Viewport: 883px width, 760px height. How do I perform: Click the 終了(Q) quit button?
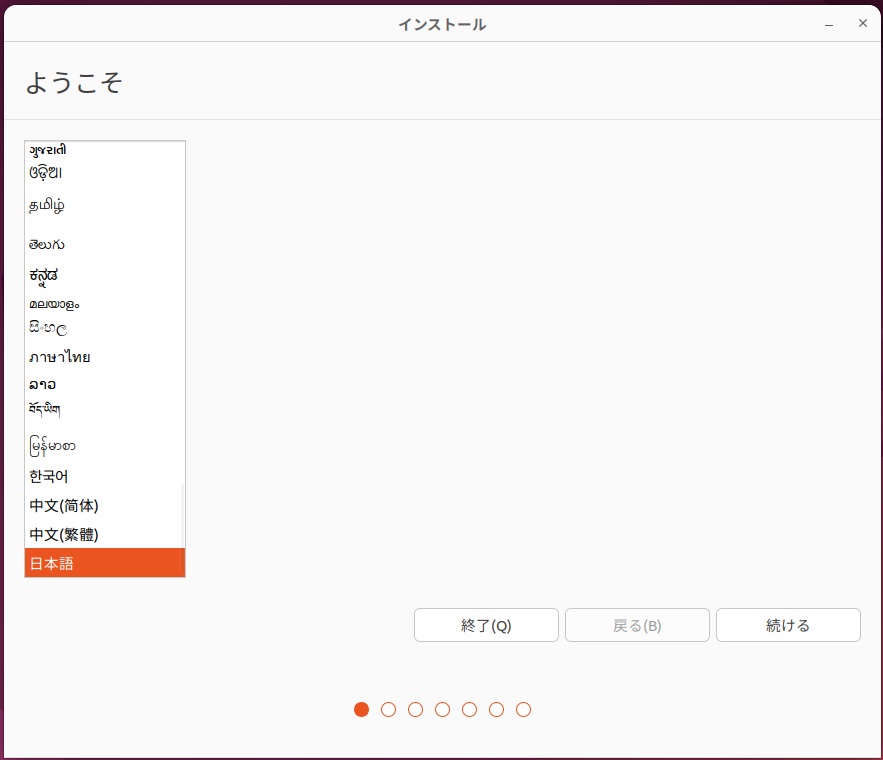[x=486, y=625]
